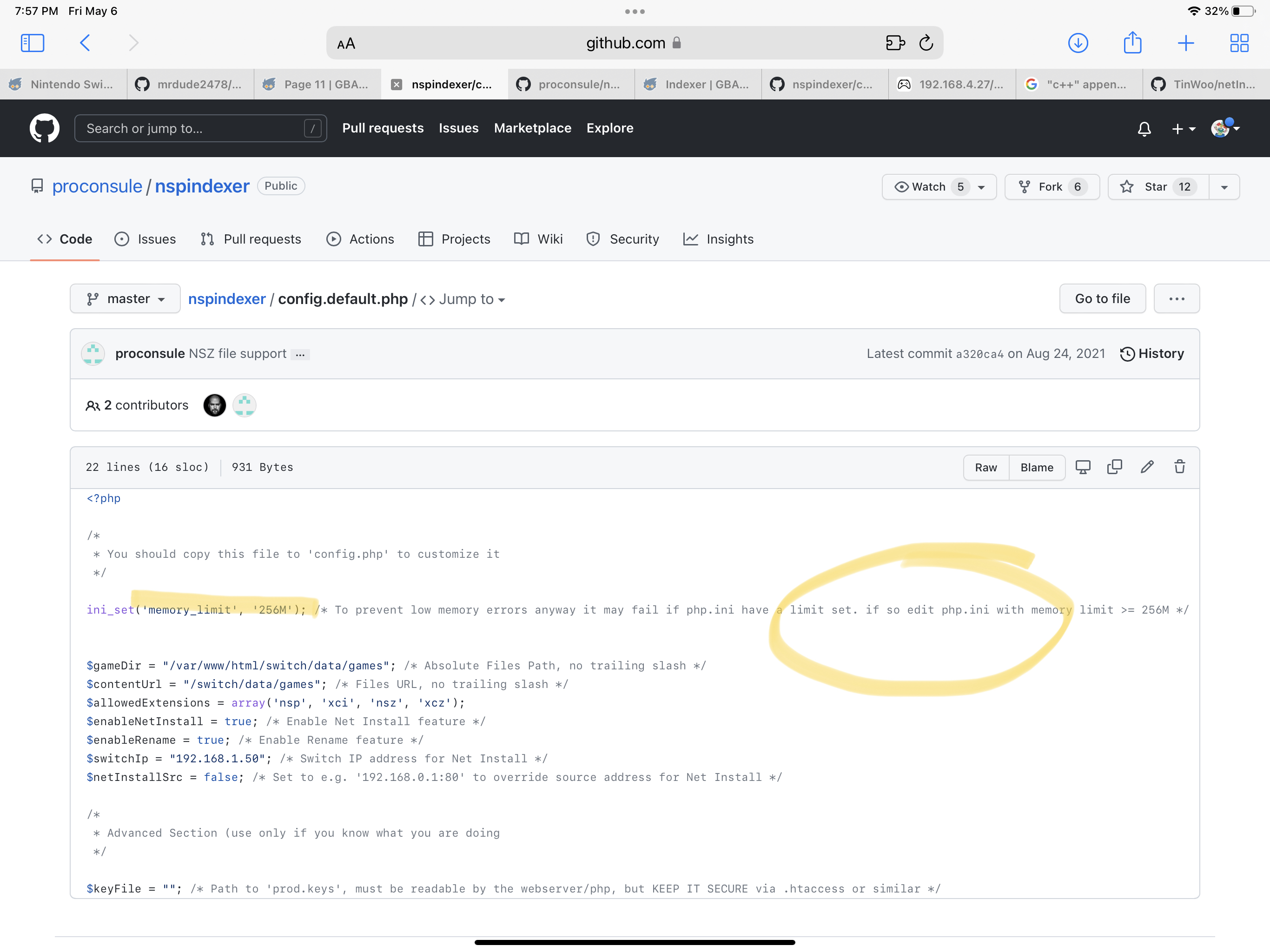Open the AA reader and text options
Screen dimensions: 1270x952
pyautogui.click(x=346, y=44)
